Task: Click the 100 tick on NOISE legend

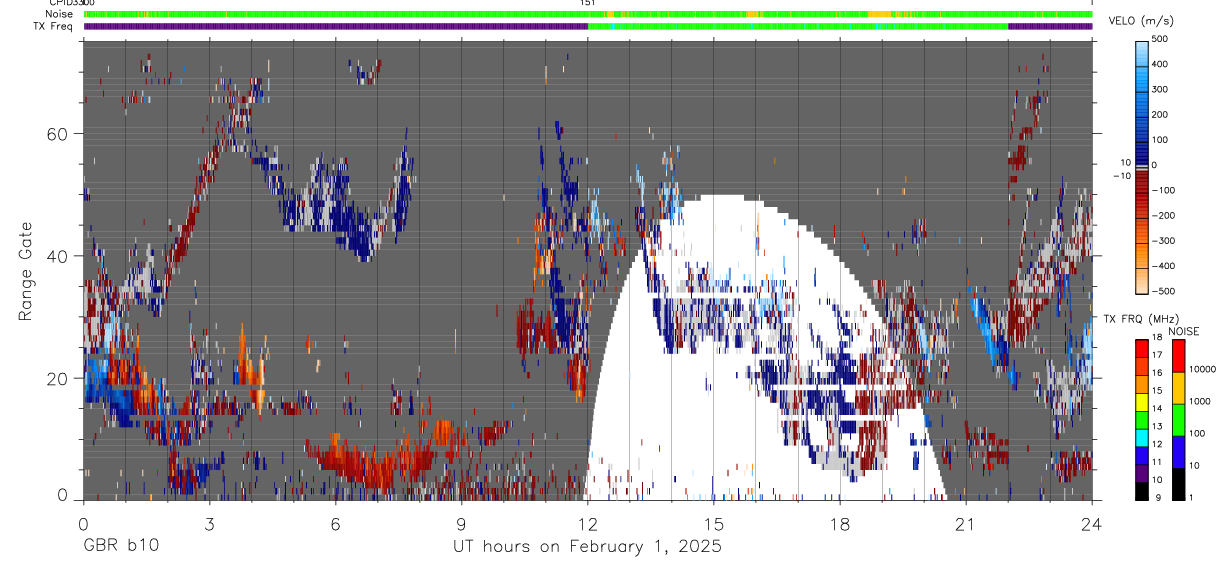Action: [x=1197, y=433]
